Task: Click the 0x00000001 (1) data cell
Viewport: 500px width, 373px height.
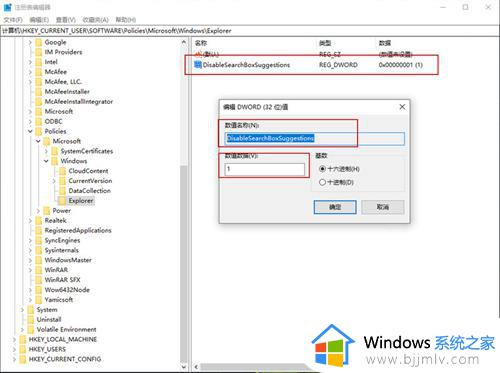Action: click(x=401, y=65)
